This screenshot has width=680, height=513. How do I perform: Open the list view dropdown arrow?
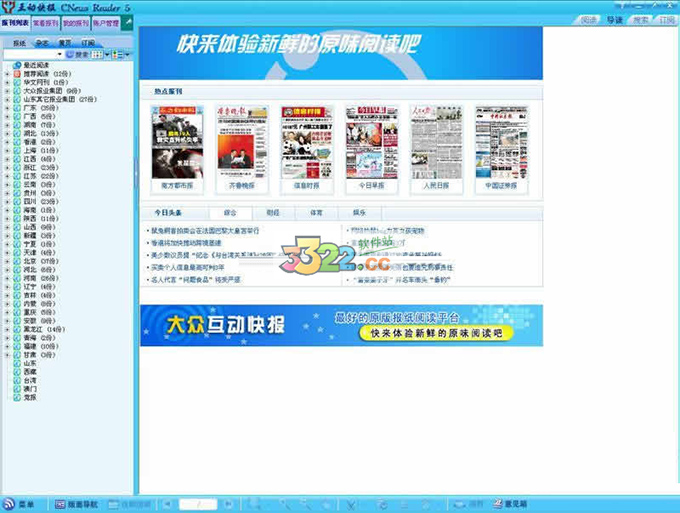(x=127, y=55)
